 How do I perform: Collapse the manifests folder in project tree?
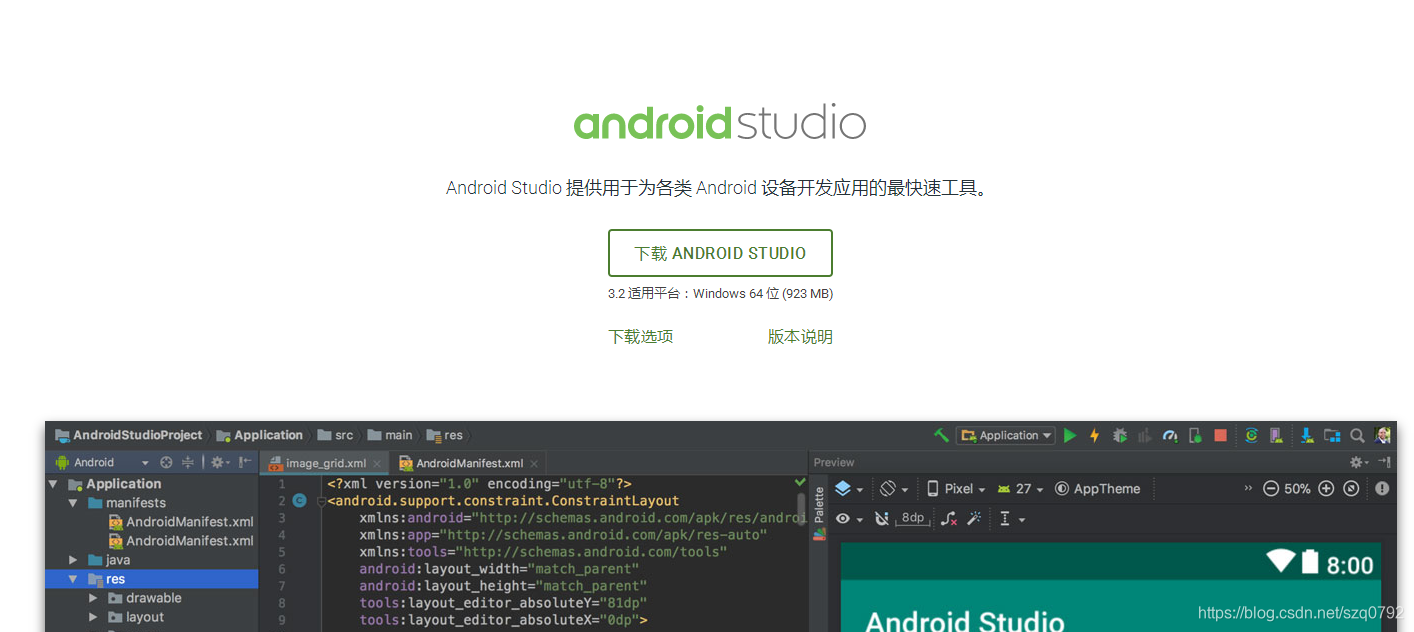pyautogui.click(x=72, y=502)
